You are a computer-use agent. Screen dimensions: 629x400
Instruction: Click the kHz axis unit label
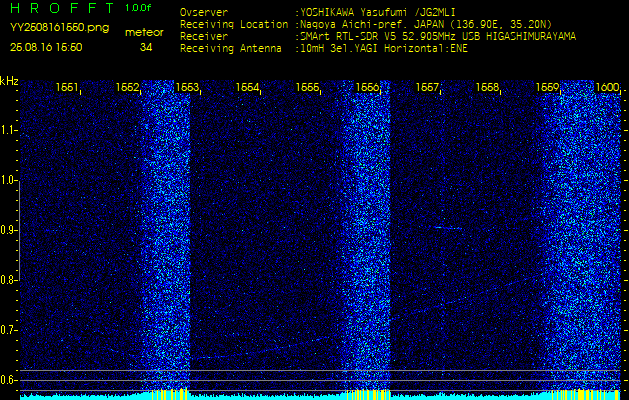click(x=9, y=81)
